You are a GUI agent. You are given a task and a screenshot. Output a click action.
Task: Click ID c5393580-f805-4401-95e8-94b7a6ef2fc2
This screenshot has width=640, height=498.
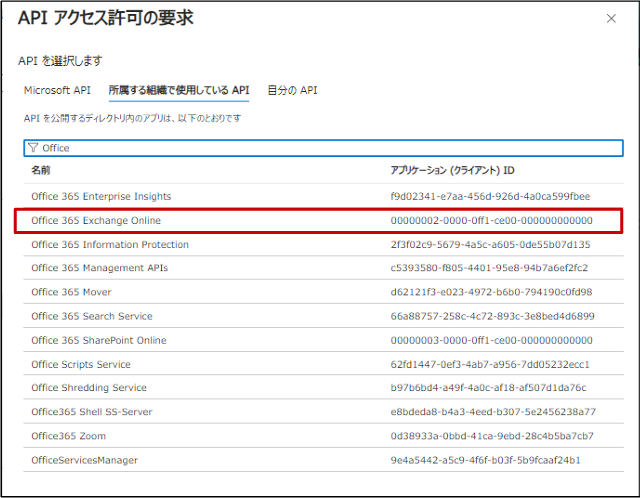coord(489,268)
